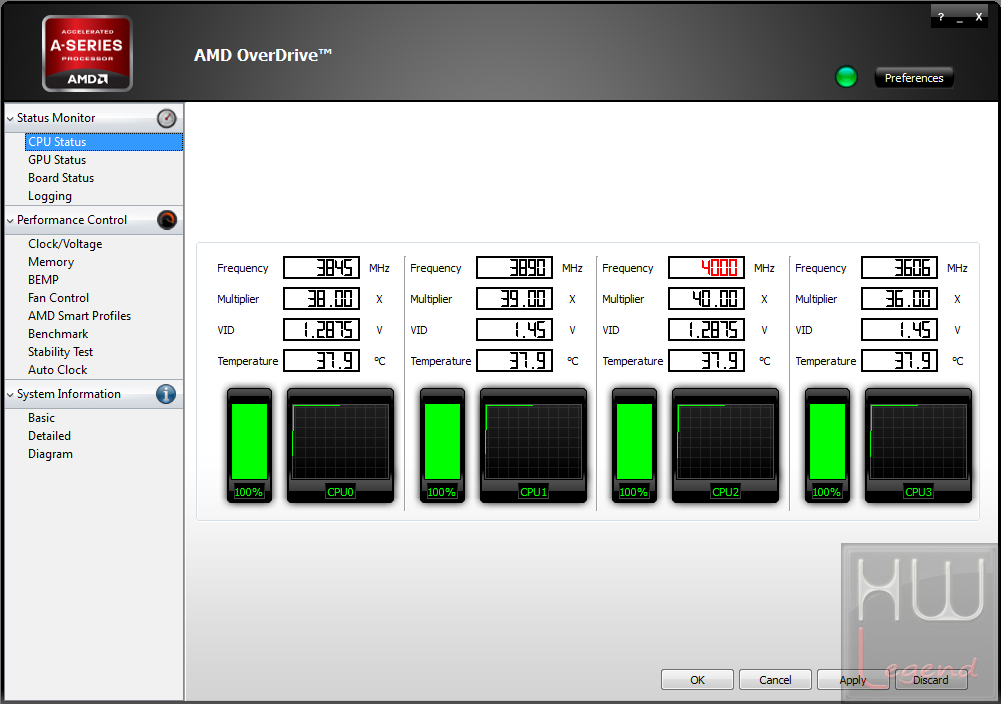Screen dimensions: 1001x704
Task: Click the CPU1 100% load bar
Action: 442,445
